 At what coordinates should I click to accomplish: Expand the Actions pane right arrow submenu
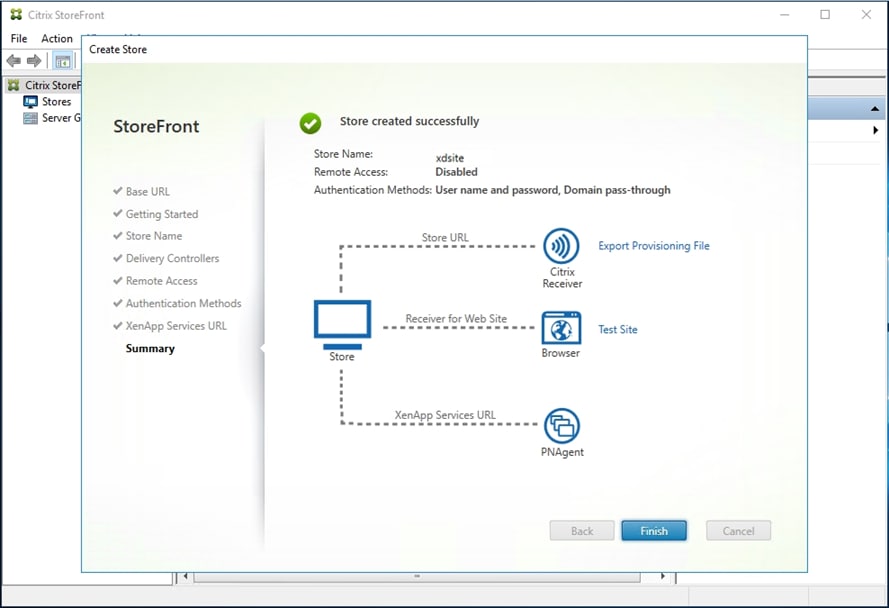click(x=875, y=130)
